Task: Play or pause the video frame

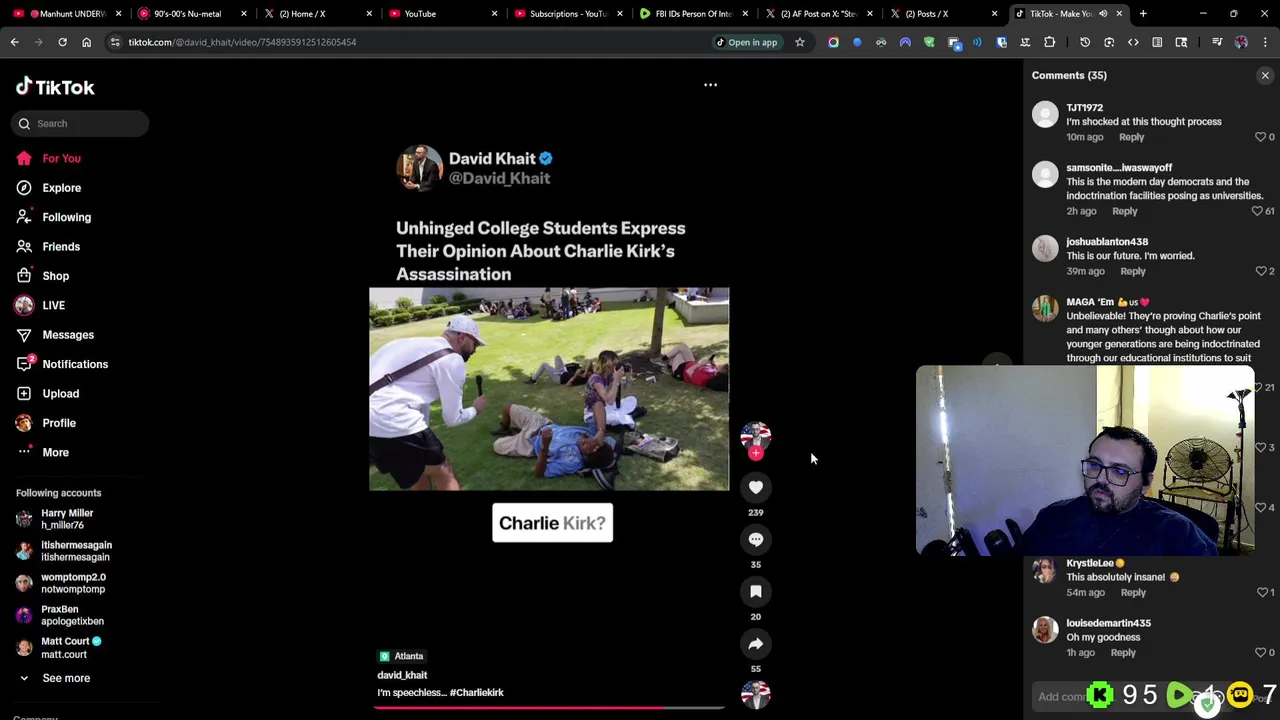Action: point(549,389)
